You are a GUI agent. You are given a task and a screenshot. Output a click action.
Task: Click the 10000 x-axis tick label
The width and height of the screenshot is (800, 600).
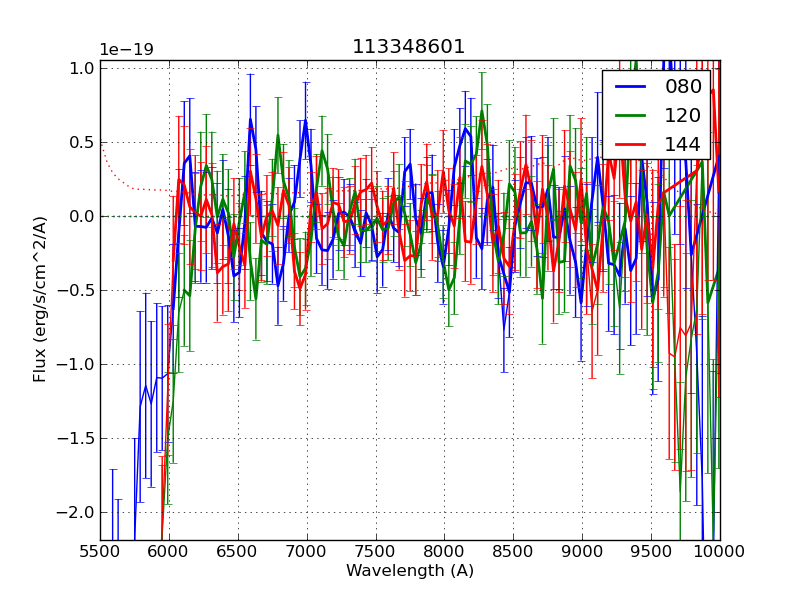720,551
